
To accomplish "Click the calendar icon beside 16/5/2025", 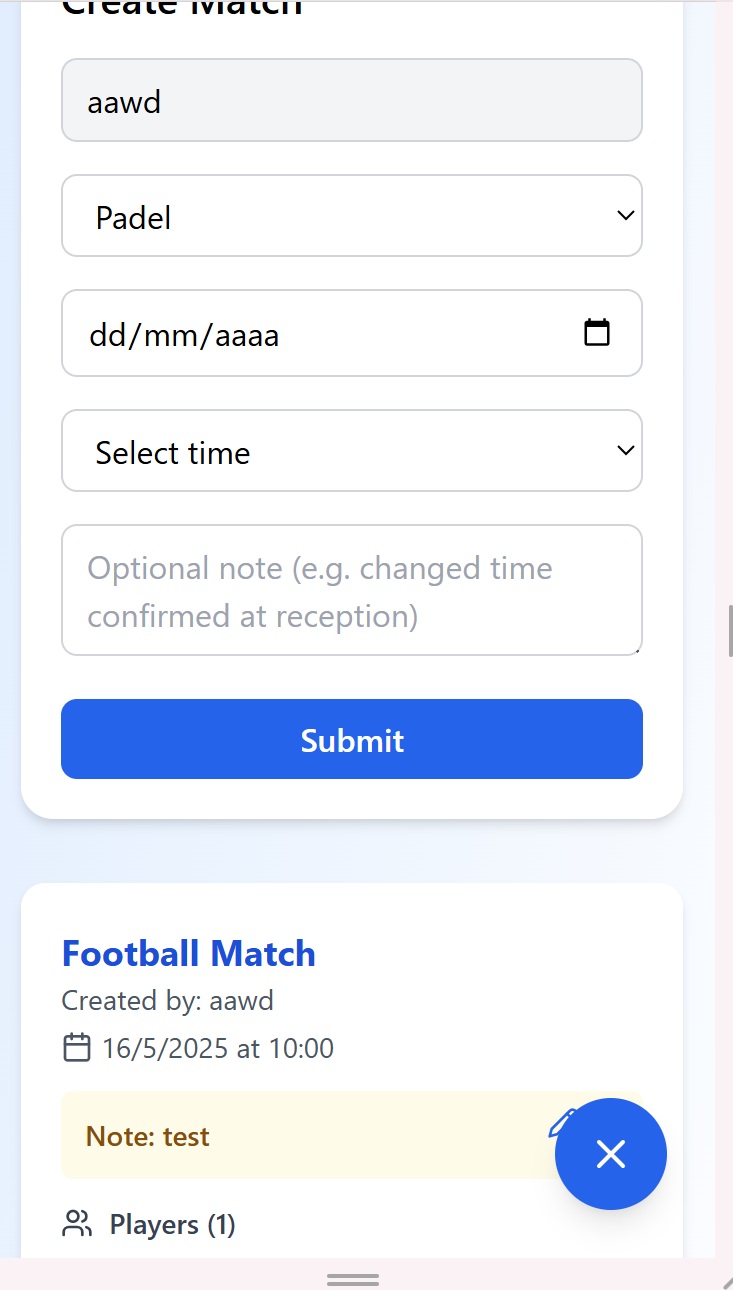I will (x=76, y=1047).
